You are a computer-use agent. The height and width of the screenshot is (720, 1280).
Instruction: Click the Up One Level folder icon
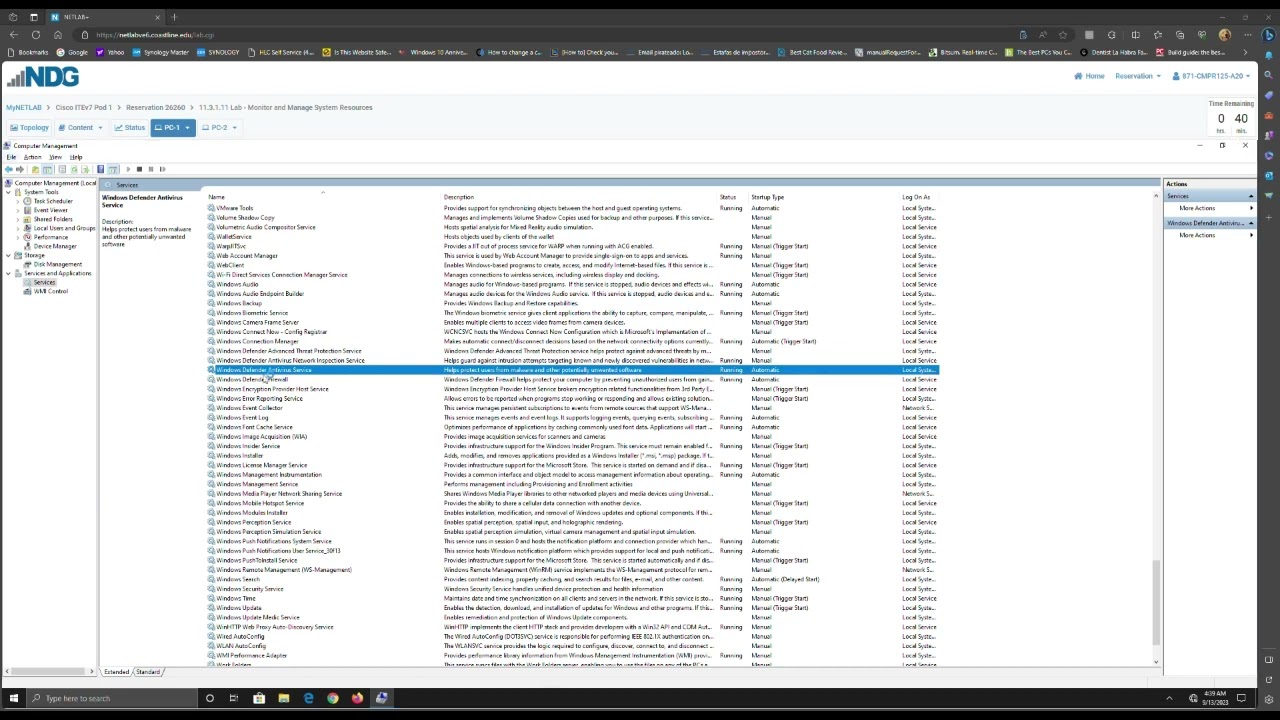pos(35,169)
